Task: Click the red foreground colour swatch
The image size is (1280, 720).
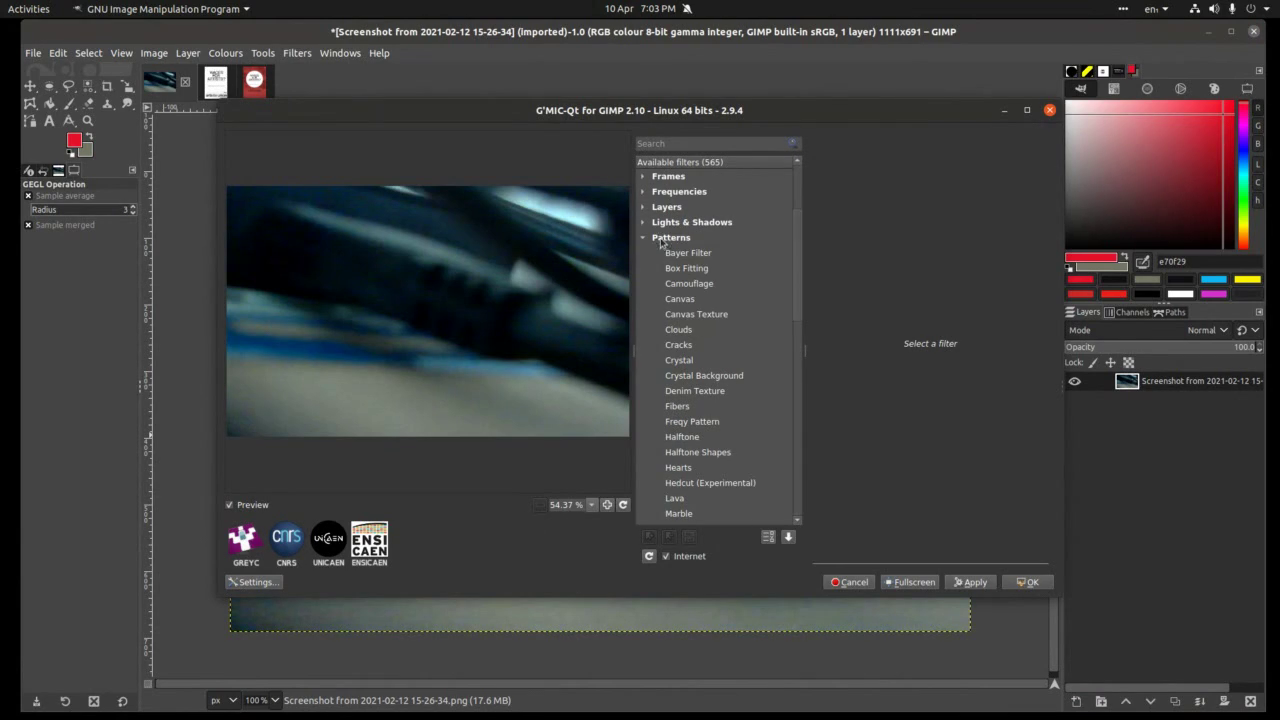Action: coord(74,140)
